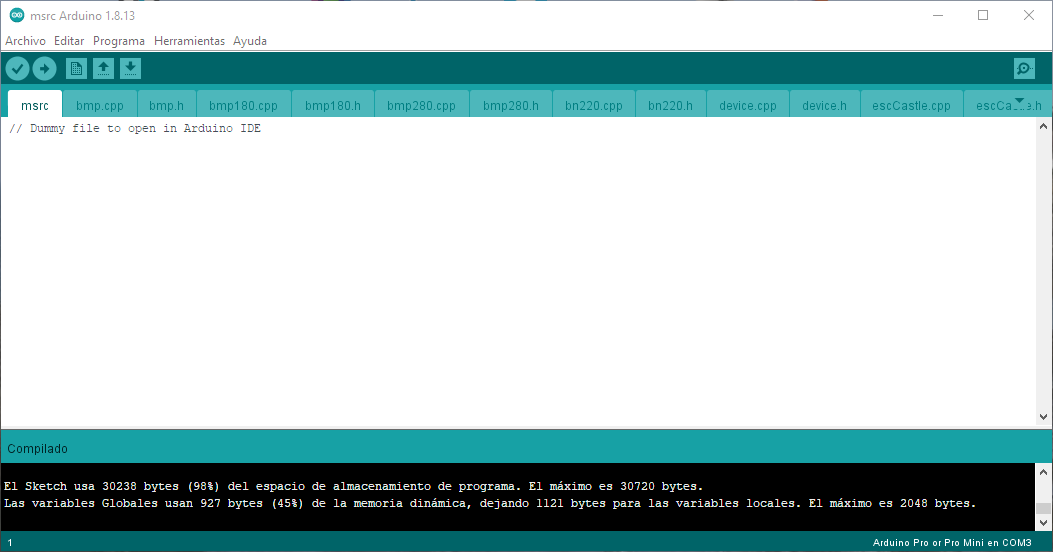Click the Upload arrow icon
Screen dimensions: 1053x552
[x=44, y=68]
